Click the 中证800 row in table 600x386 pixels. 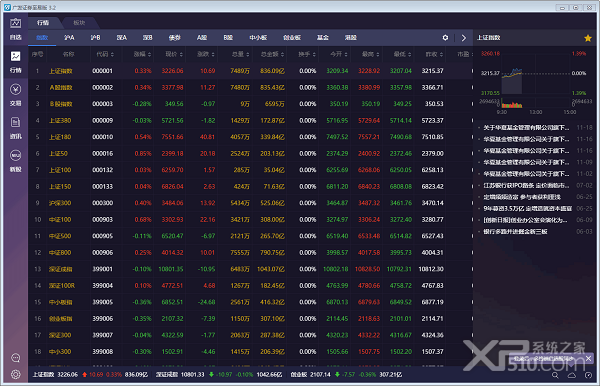251,252
